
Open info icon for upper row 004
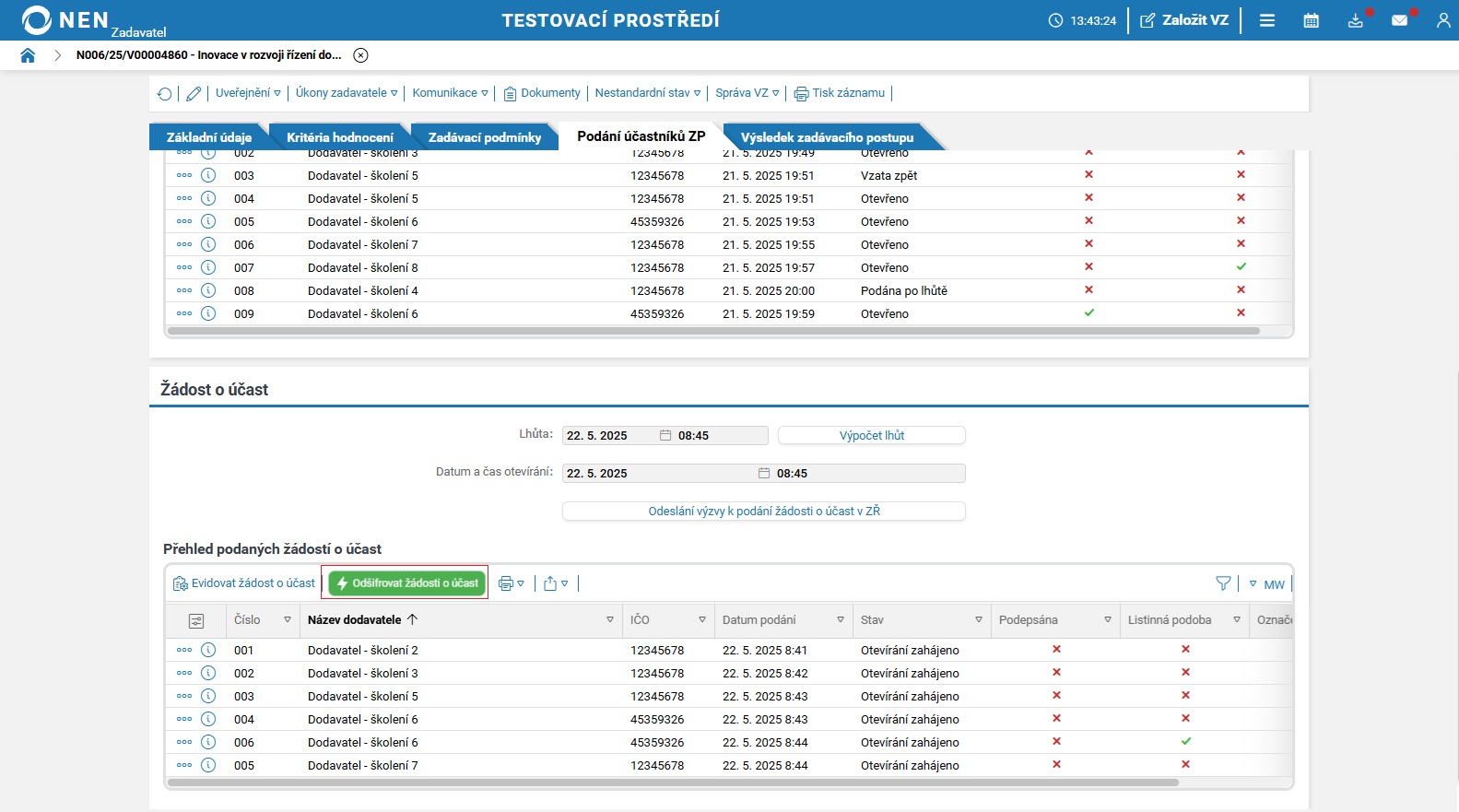(x=208, y=198)
